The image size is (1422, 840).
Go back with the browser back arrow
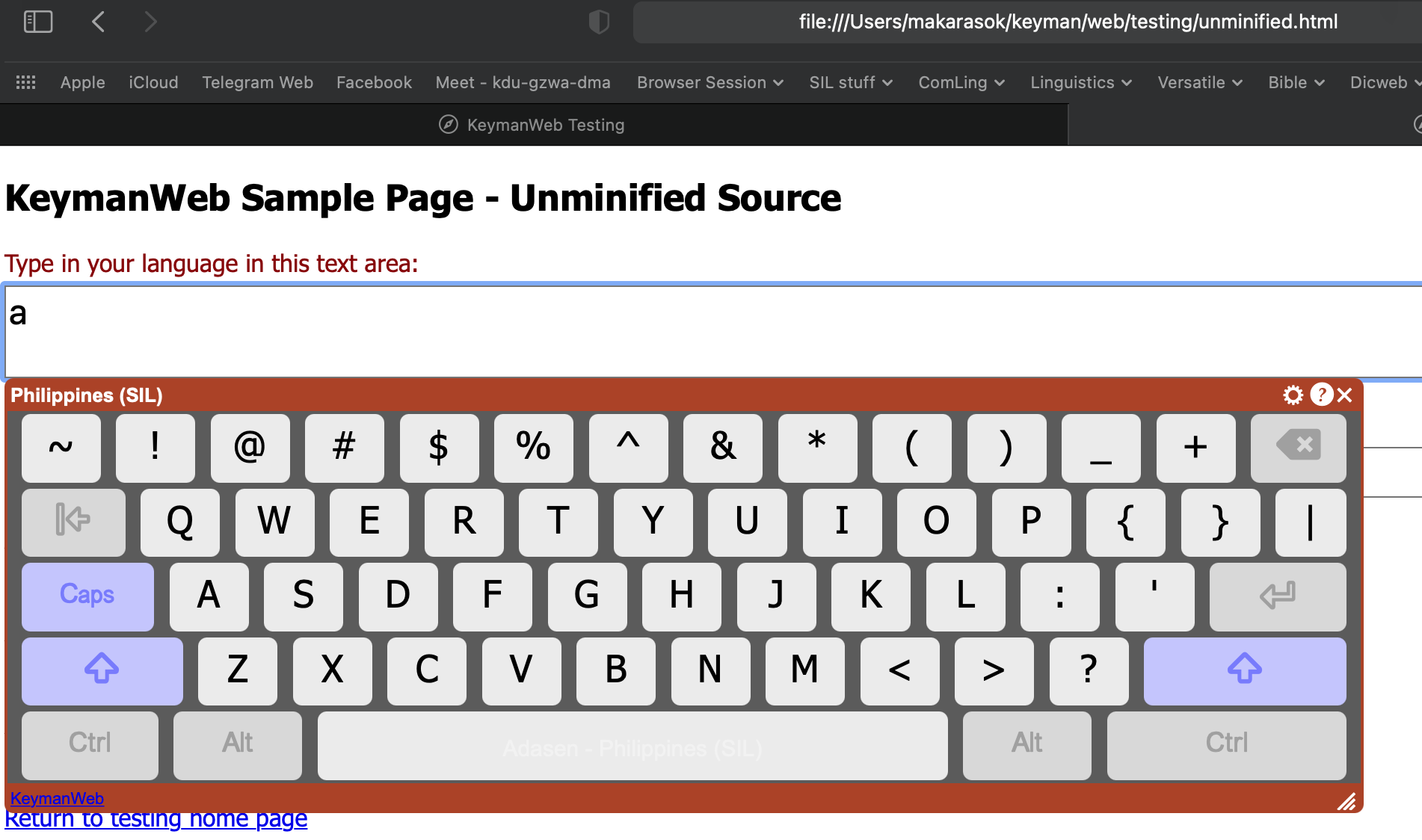pos(98,22)
